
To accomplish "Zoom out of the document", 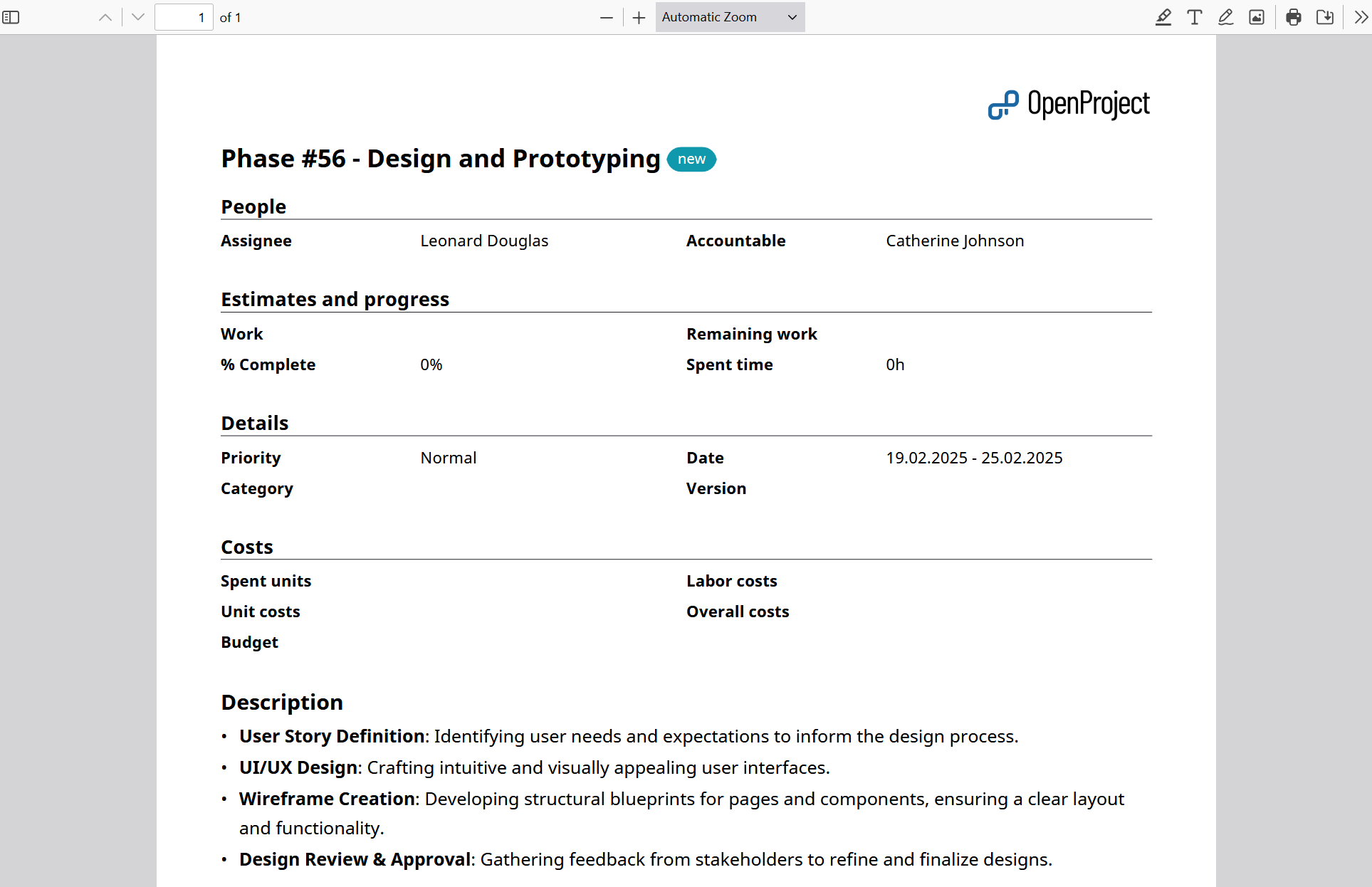I will [606, 17].
